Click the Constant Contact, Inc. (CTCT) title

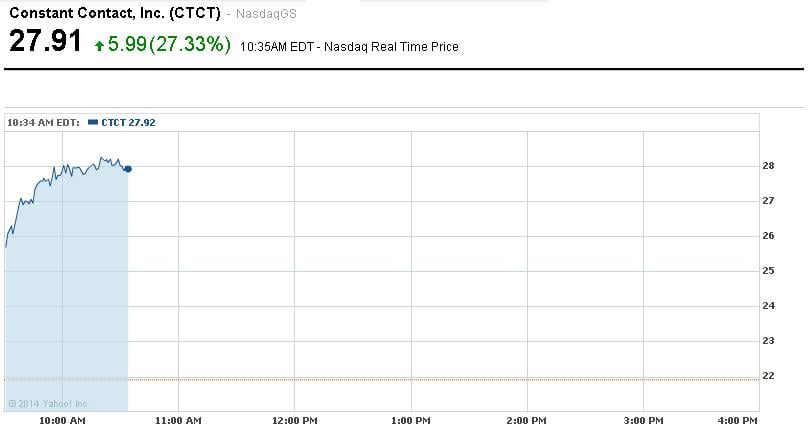115,15
